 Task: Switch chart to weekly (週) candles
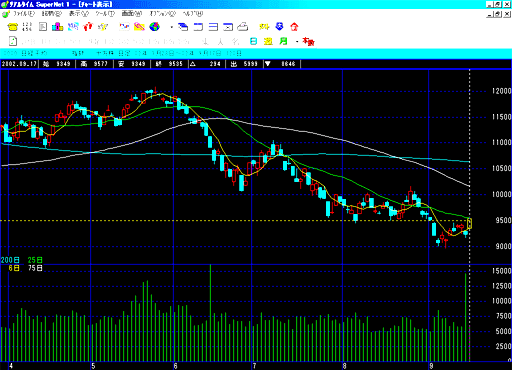pos(268,41)
